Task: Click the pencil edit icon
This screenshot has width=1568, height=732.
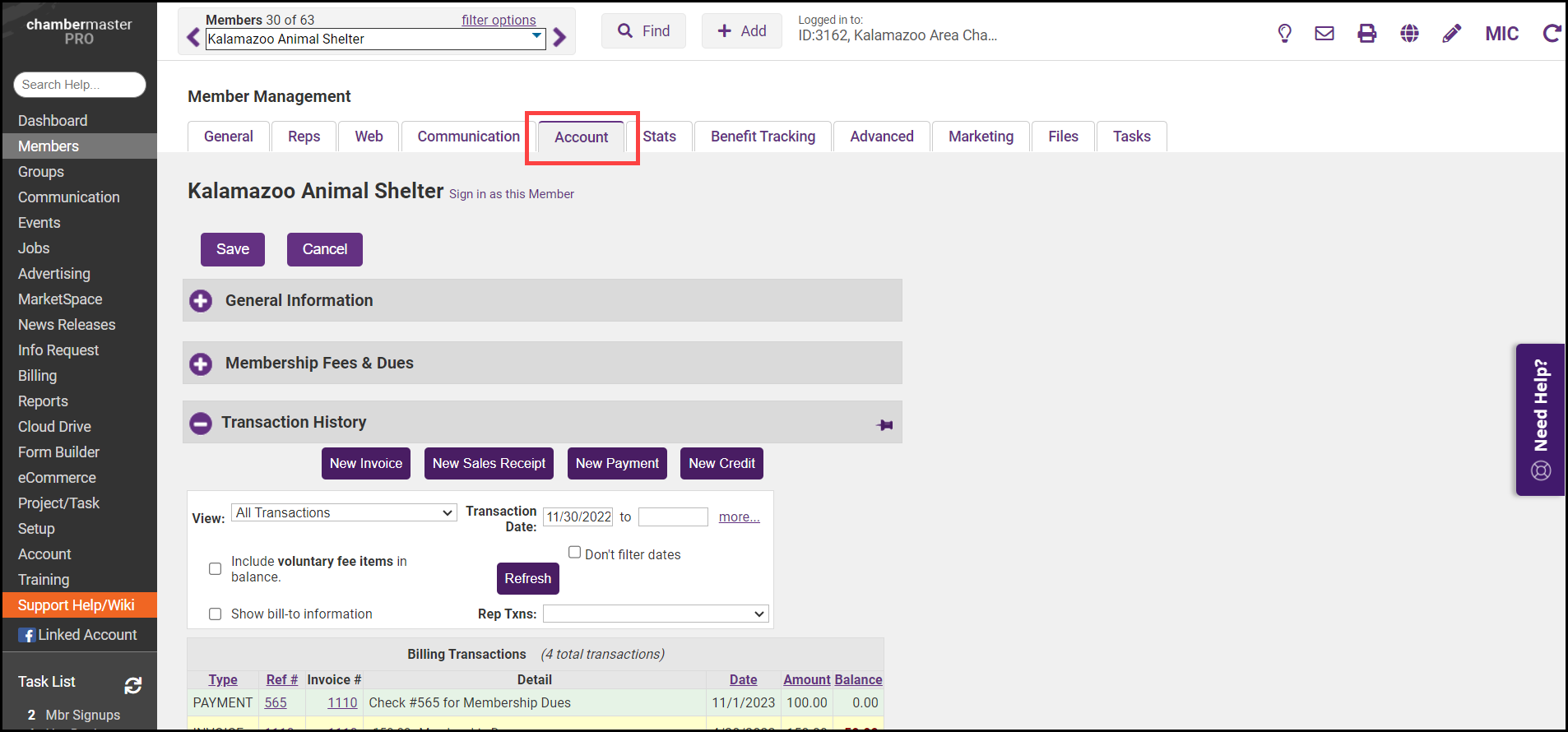Action: 1452,34
